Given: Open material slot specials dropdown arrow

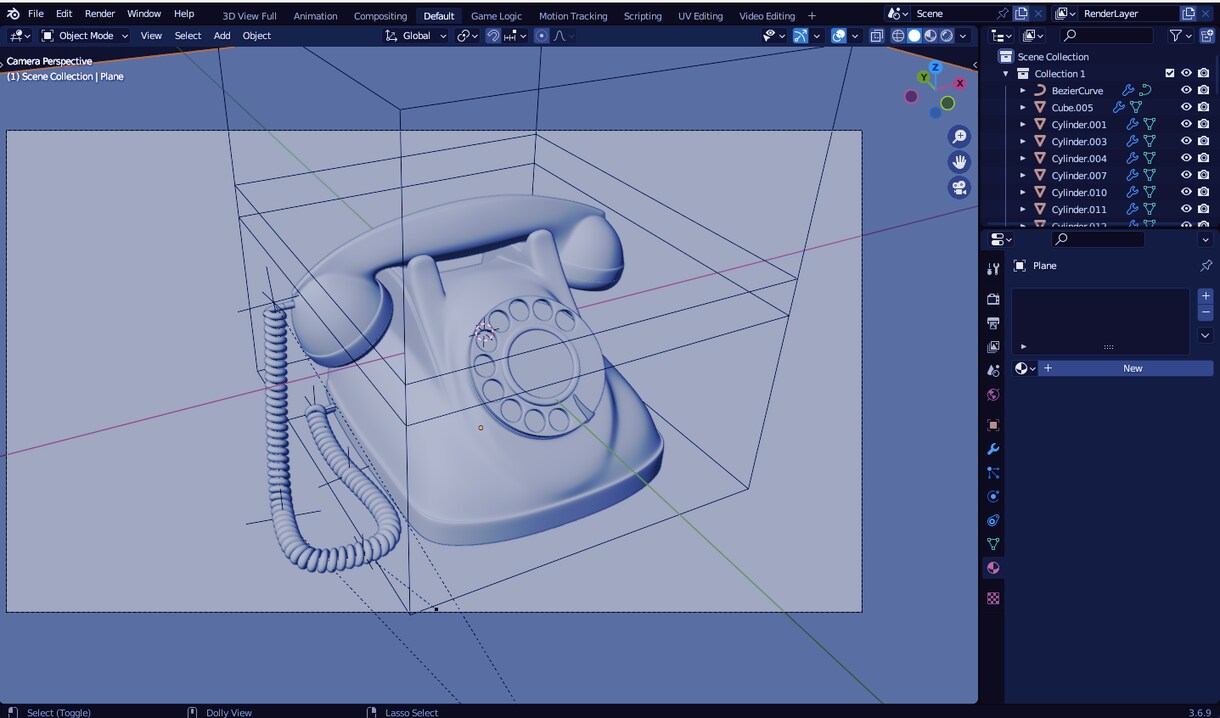Looking at the screenshot, I should [1205, 336].
